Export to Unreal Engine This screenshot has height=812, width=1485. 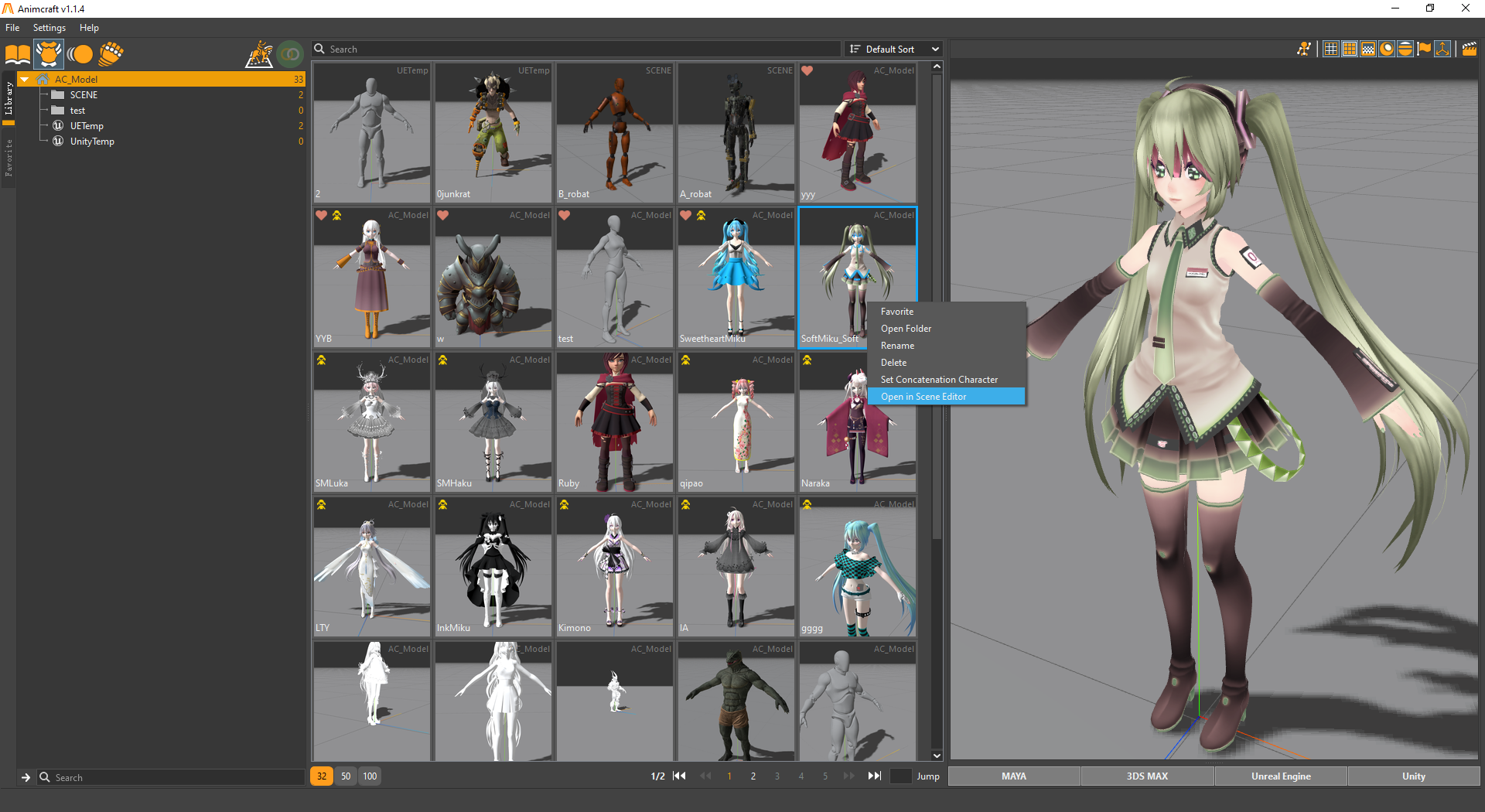point(1281,776)
